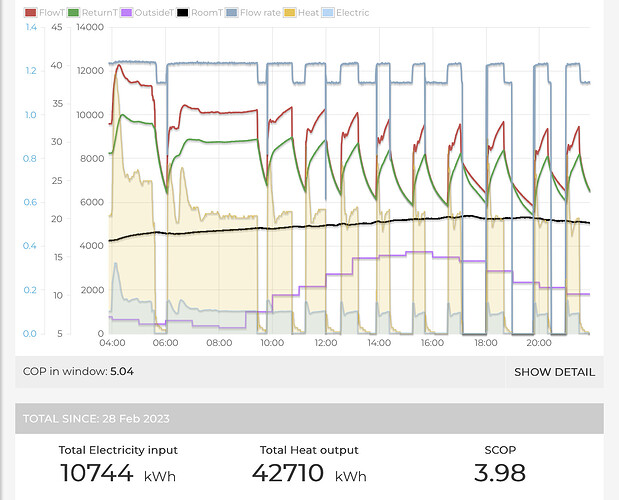Click the 14000 label on the y-axis
The width and height of the screenshot is (619, 500).
pyautogui.click(x=90, y=27)
